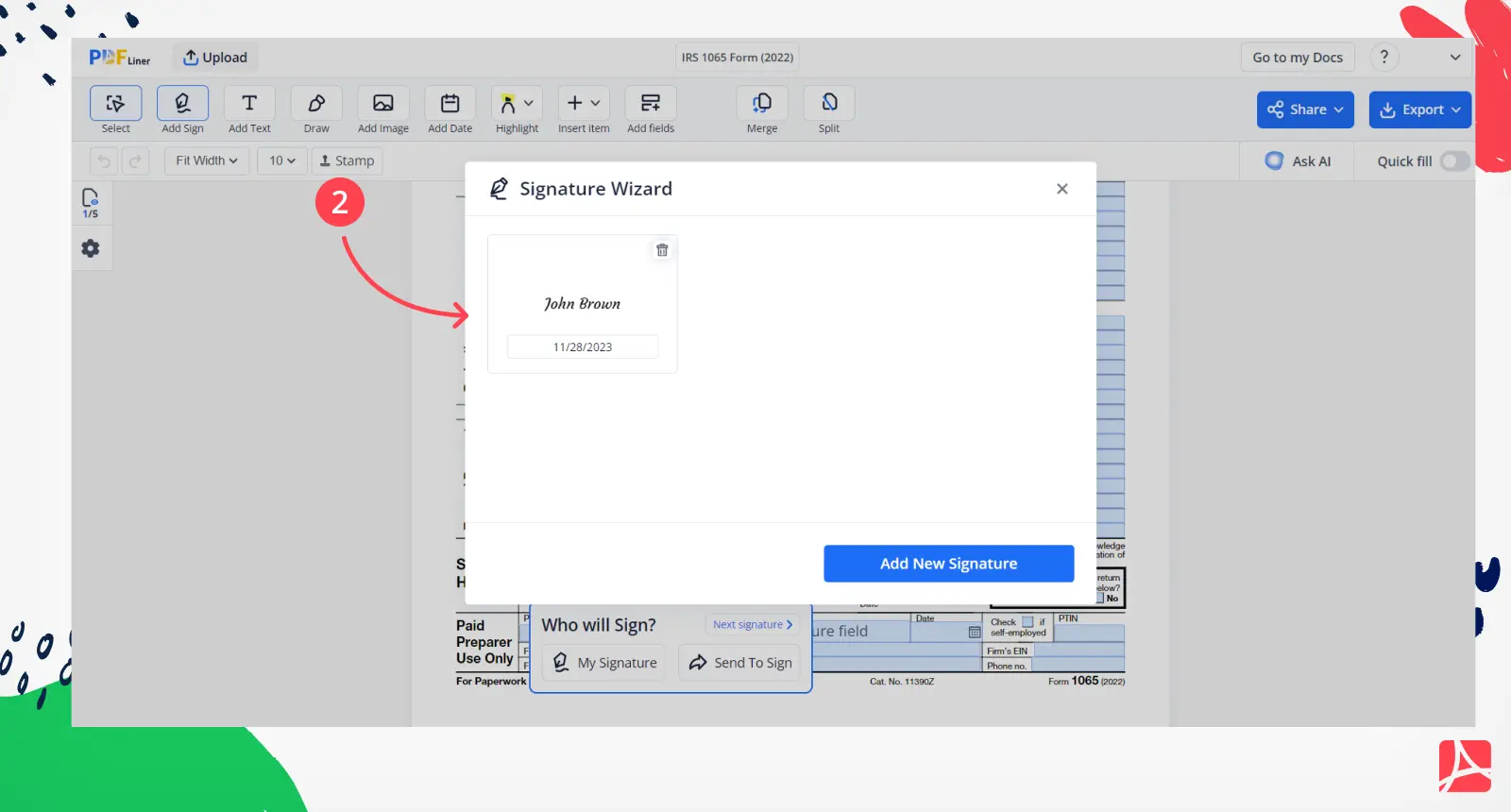Click the IRS 1065 Form document title

click(x=738, y=58)
